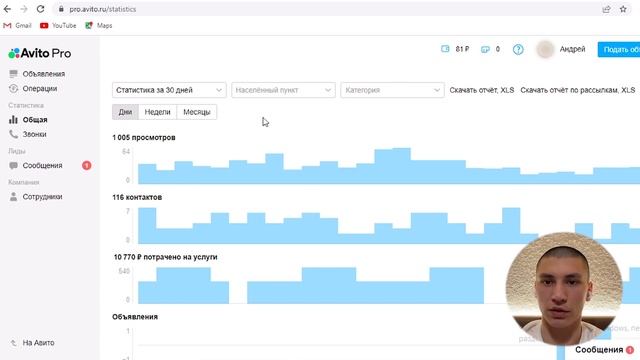Click the profile avatar of Андрей
The width and height of the screenshot is (640, 360).
click(545, 49)
